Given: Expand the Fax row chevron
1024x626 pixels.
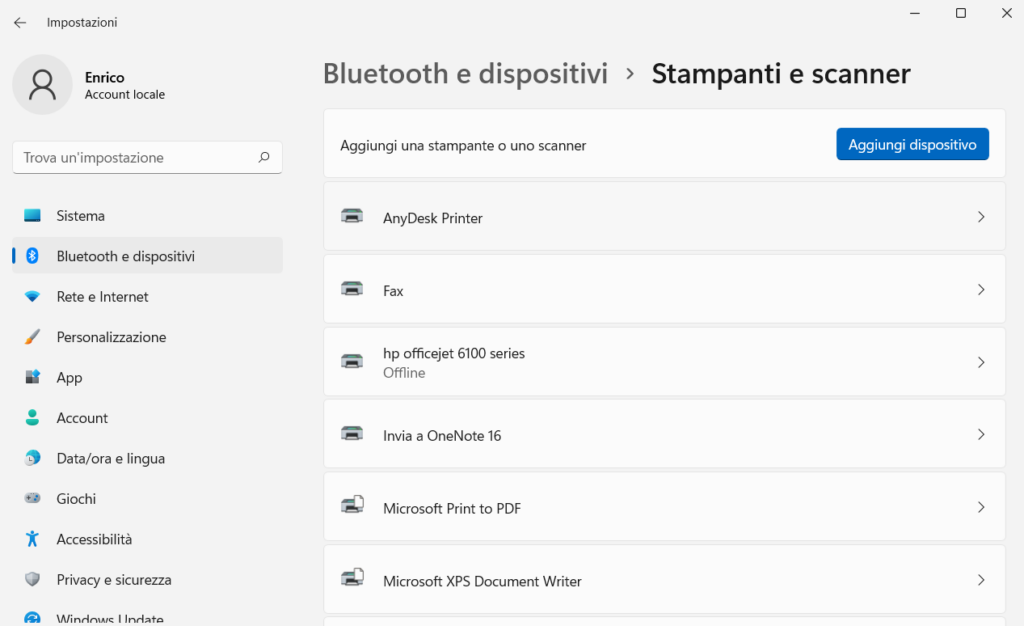Looking at the screenshot, I should 981,289.
